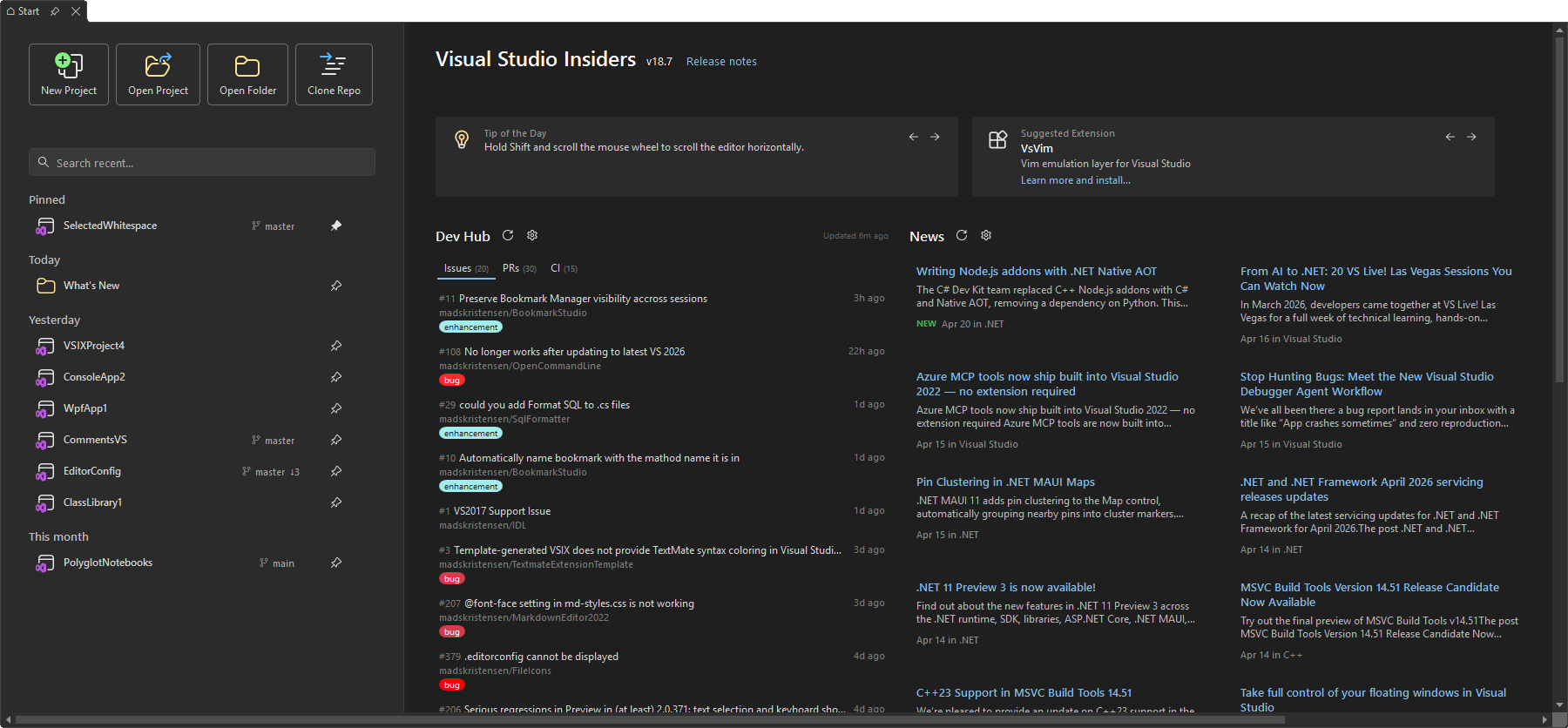Viewport: 1568px width, 728px height.
Task: Open Learn more and install link
Action: [1076, 180]
